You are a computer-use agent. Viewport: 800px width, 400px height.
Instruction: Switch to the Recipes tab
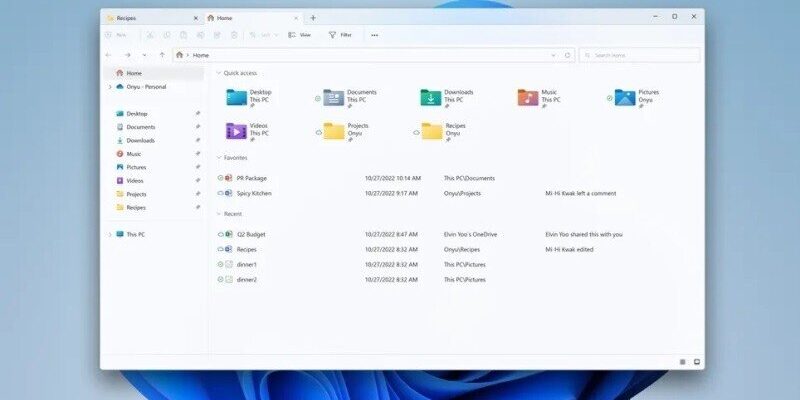[x=152, y=18]
